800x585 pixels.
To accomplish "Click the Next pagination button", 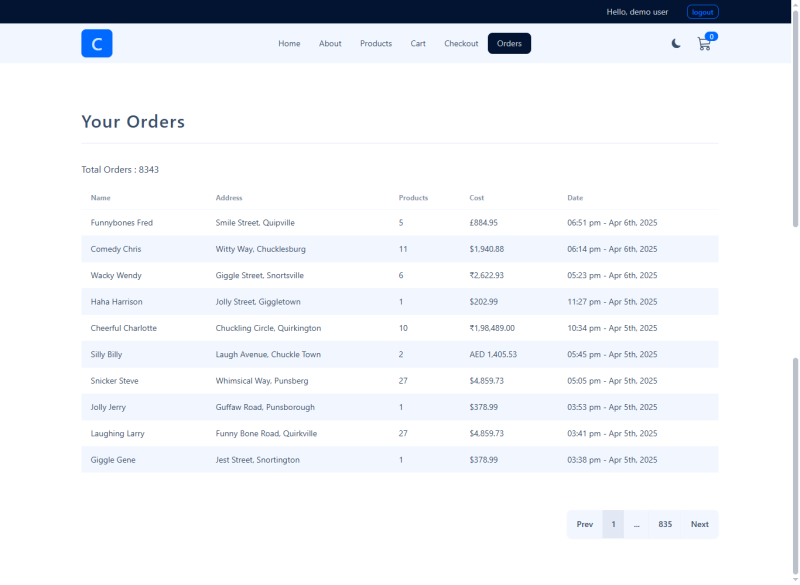I will [699, 524].
